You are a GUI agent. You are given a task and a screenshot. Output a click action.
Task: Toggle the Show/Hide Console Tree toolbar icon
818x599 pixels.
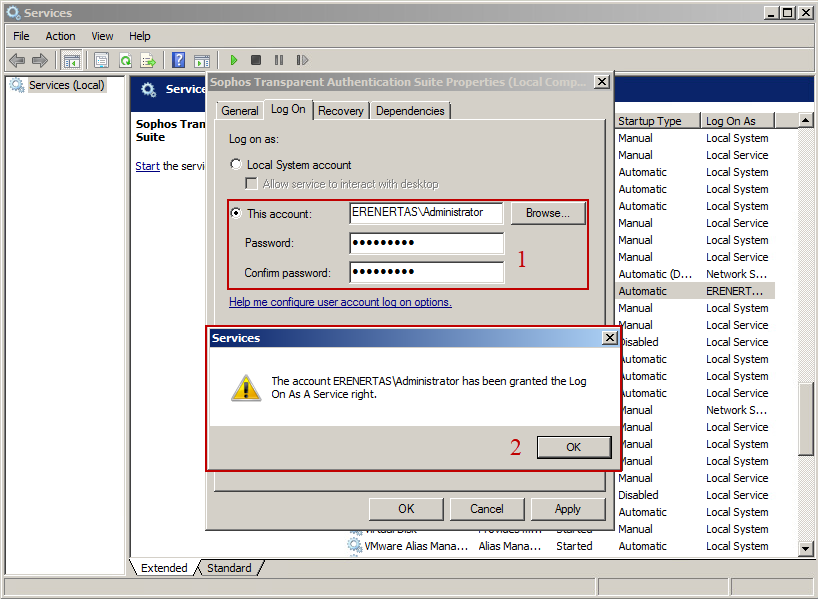[71, 61]
